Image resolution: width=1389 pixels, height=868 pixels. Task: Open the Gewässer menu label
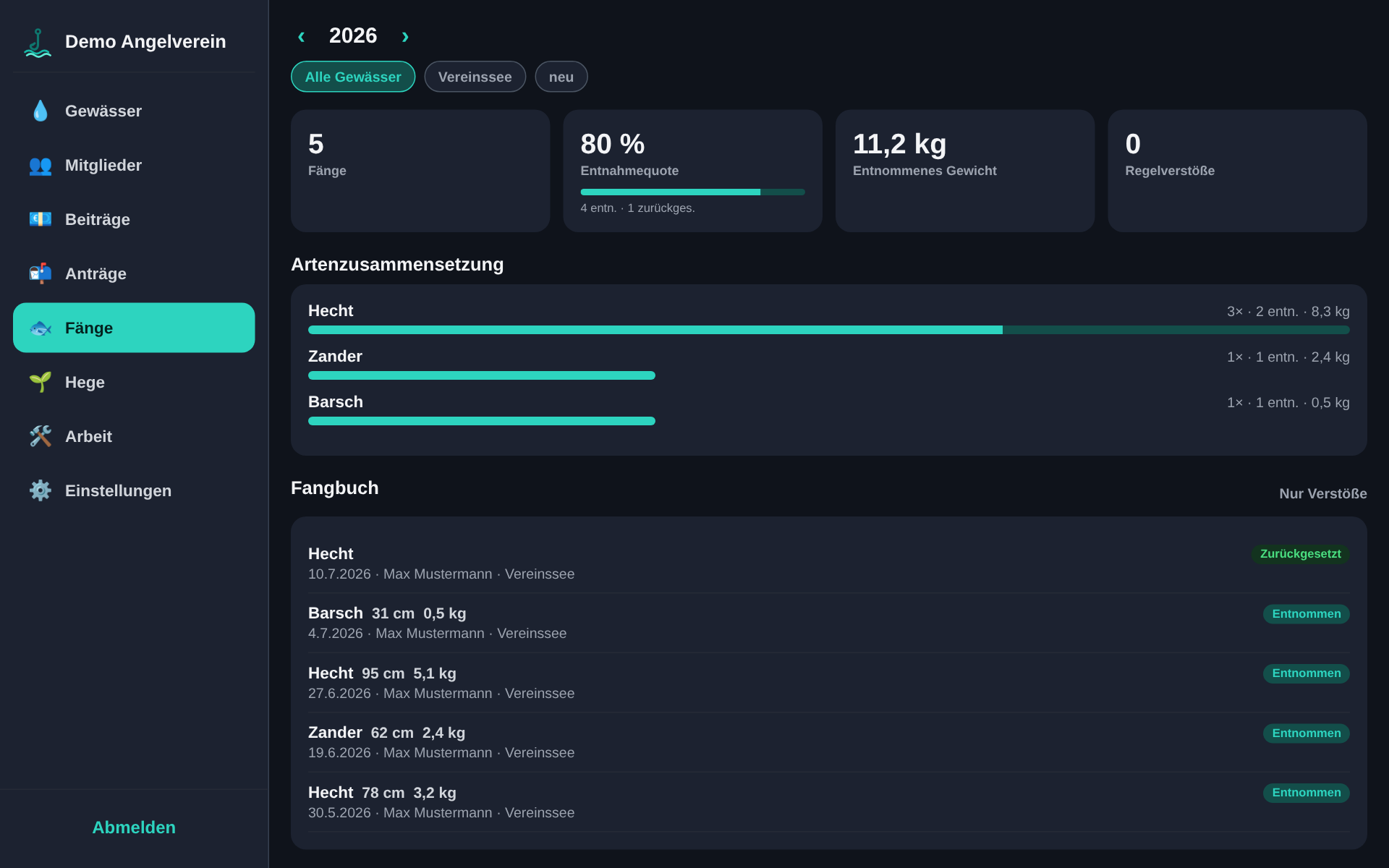coord(103,111)
